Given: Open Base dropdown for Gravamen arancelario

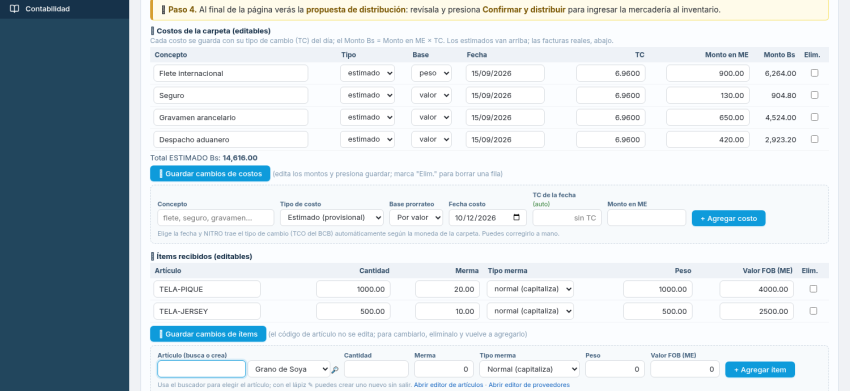Looking at the screenshot, I should tap(432, 117).
